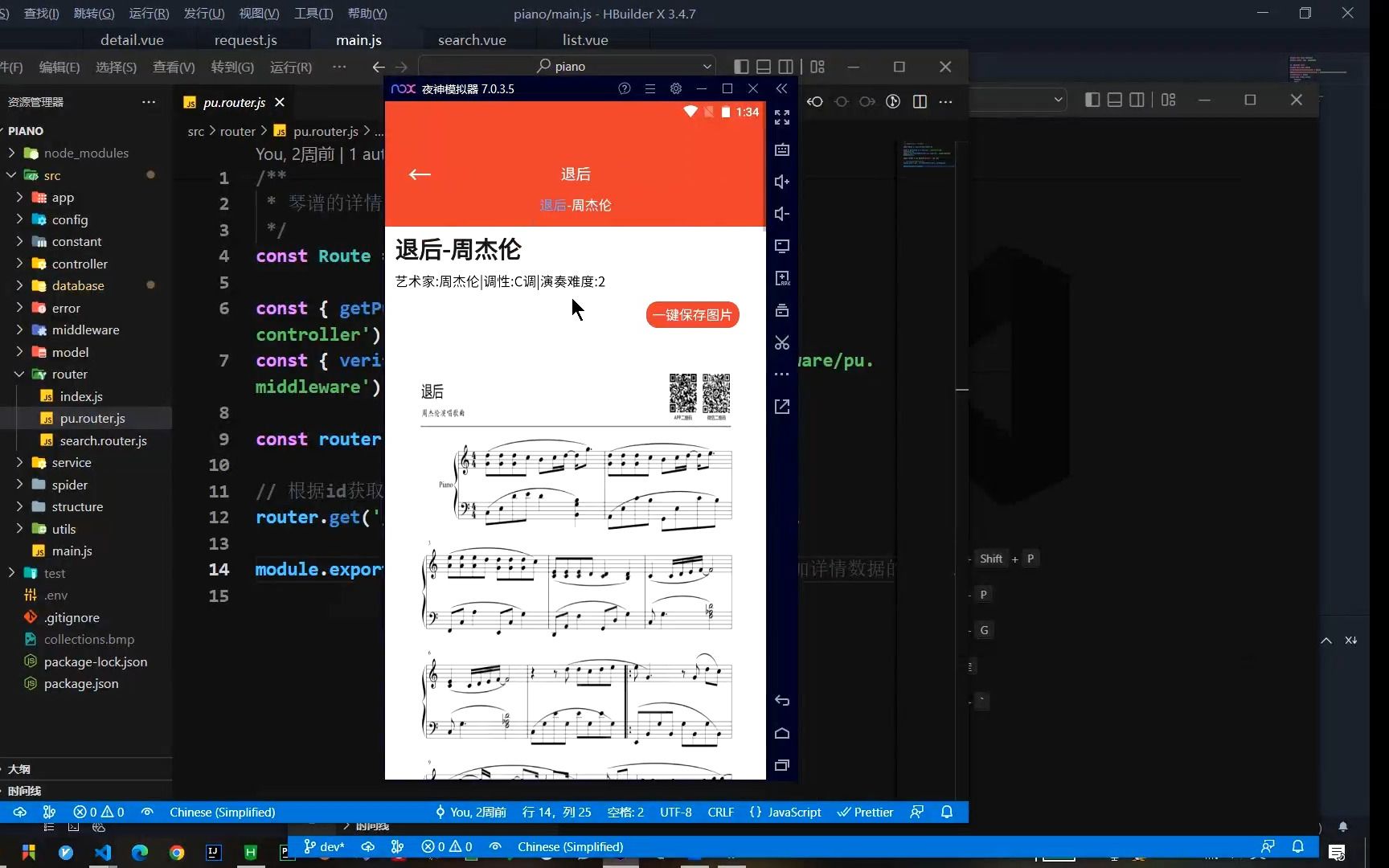Open search.router.js file

coord(103,440)
